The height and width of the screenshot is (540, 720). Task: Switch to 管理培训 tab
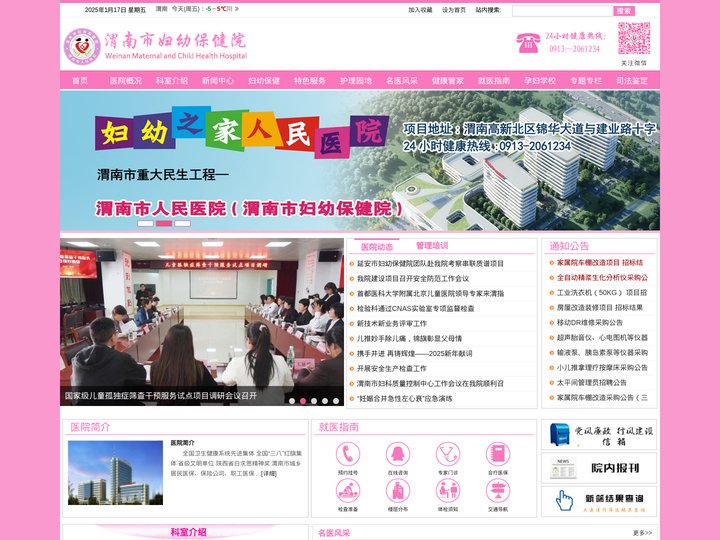tap(432, 246)
